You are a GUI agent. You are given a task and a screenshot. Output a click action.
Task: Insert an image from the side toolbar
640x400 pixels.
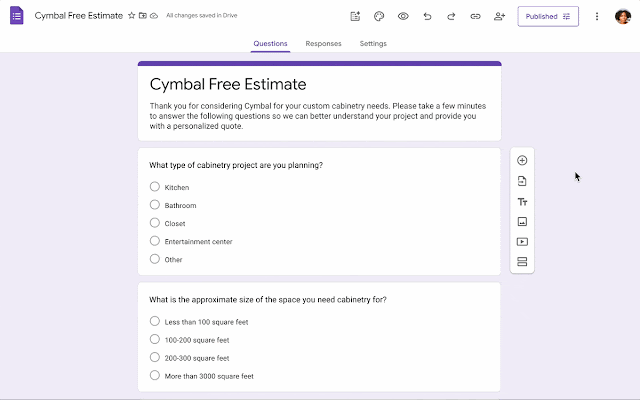click(522, 222)
